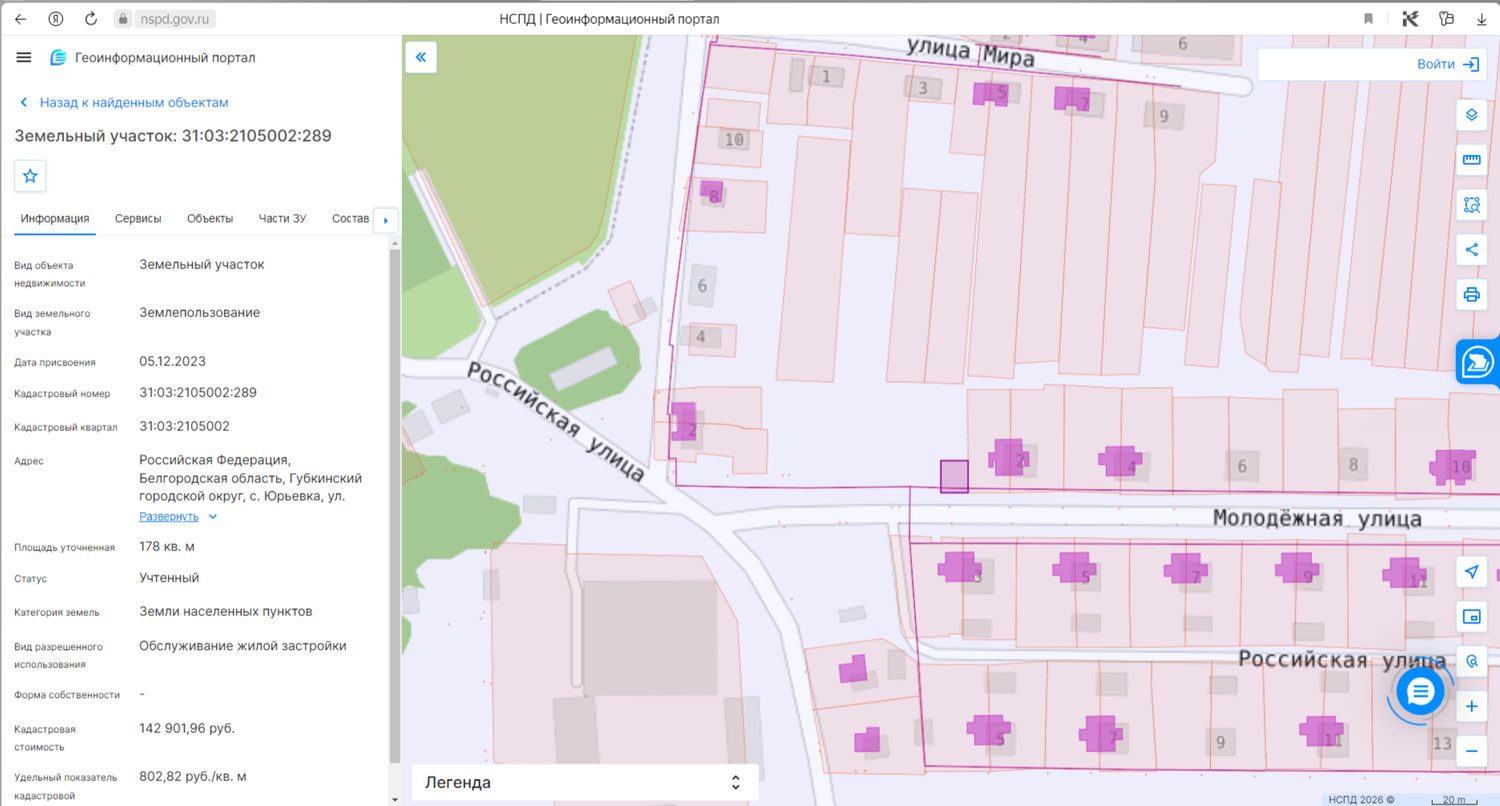Show more tabs with arrow
Screen dimensions: 1500x806
[386, 220]
